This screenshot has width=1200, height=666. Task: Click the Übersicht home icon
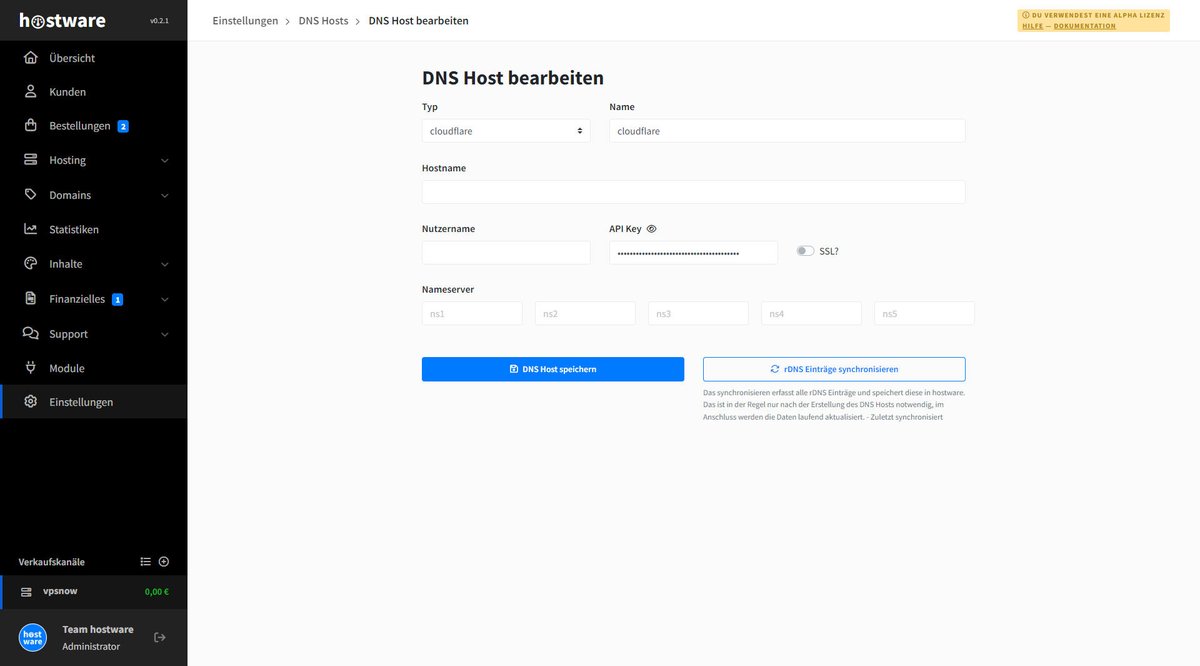tap(31, 57)
